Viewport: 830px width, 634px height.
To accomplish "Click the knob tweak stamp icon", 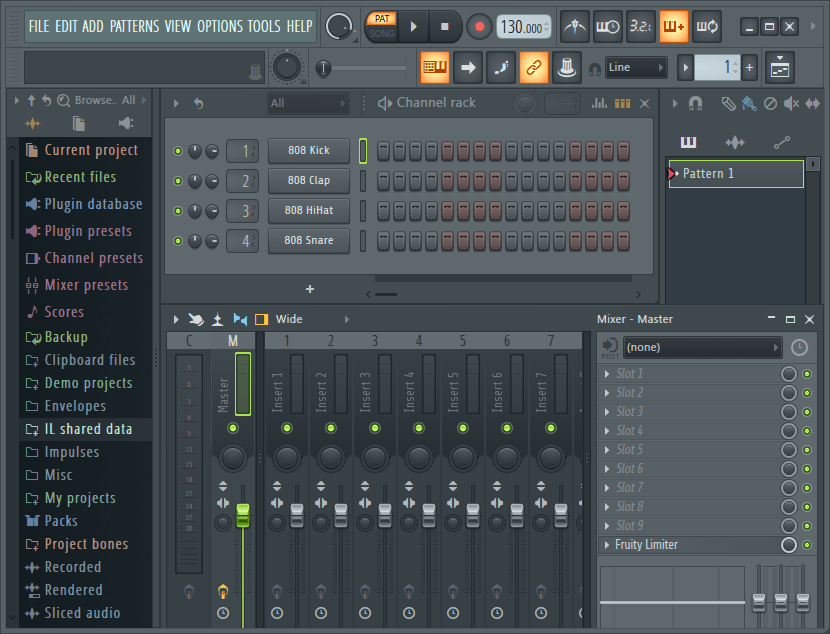I will coord(566,67).
